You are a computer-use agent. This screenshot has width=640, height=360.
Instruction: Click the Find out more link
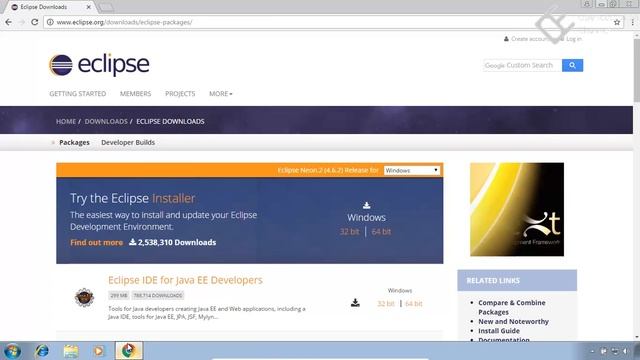click(x=96, y=242)
